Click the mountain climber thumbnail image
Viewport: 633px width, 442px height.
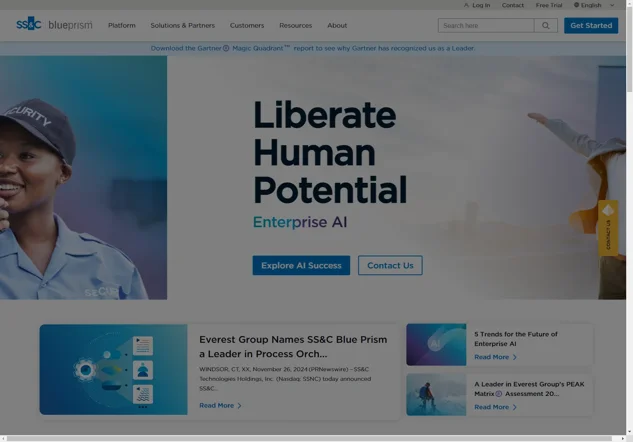[436, 394]
